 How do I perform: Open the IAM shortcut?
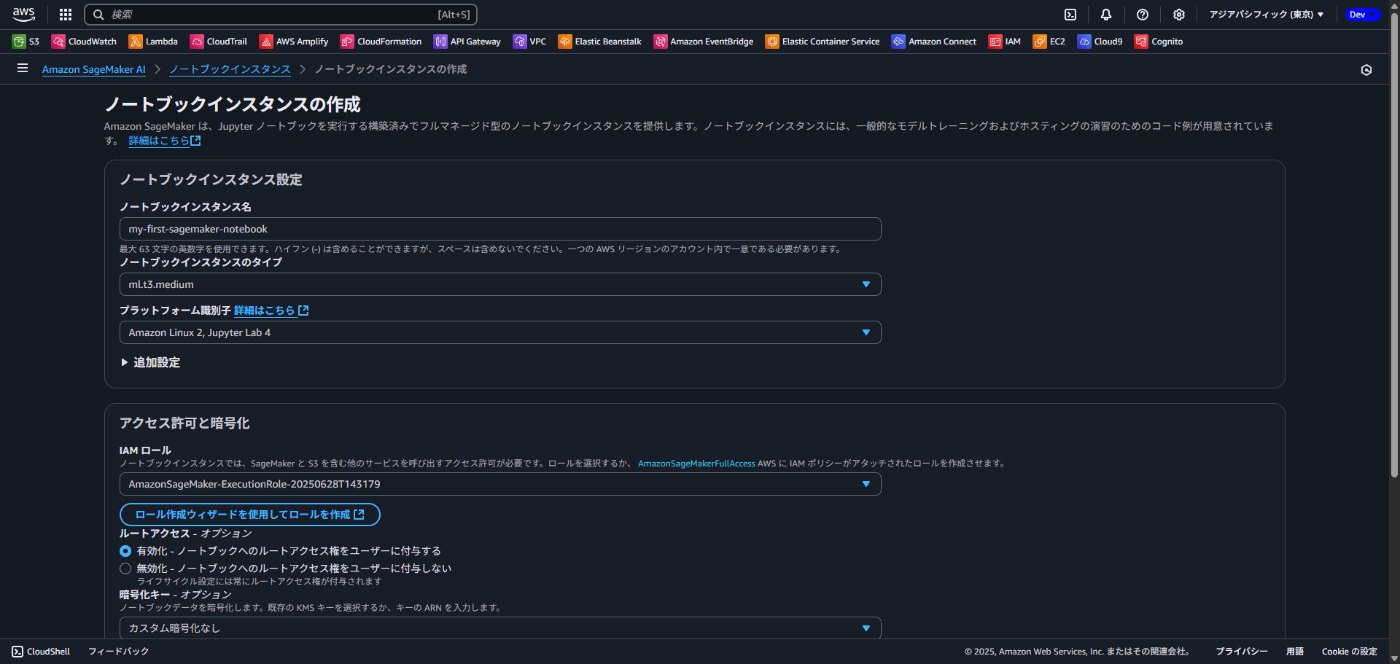[1005, 42]
